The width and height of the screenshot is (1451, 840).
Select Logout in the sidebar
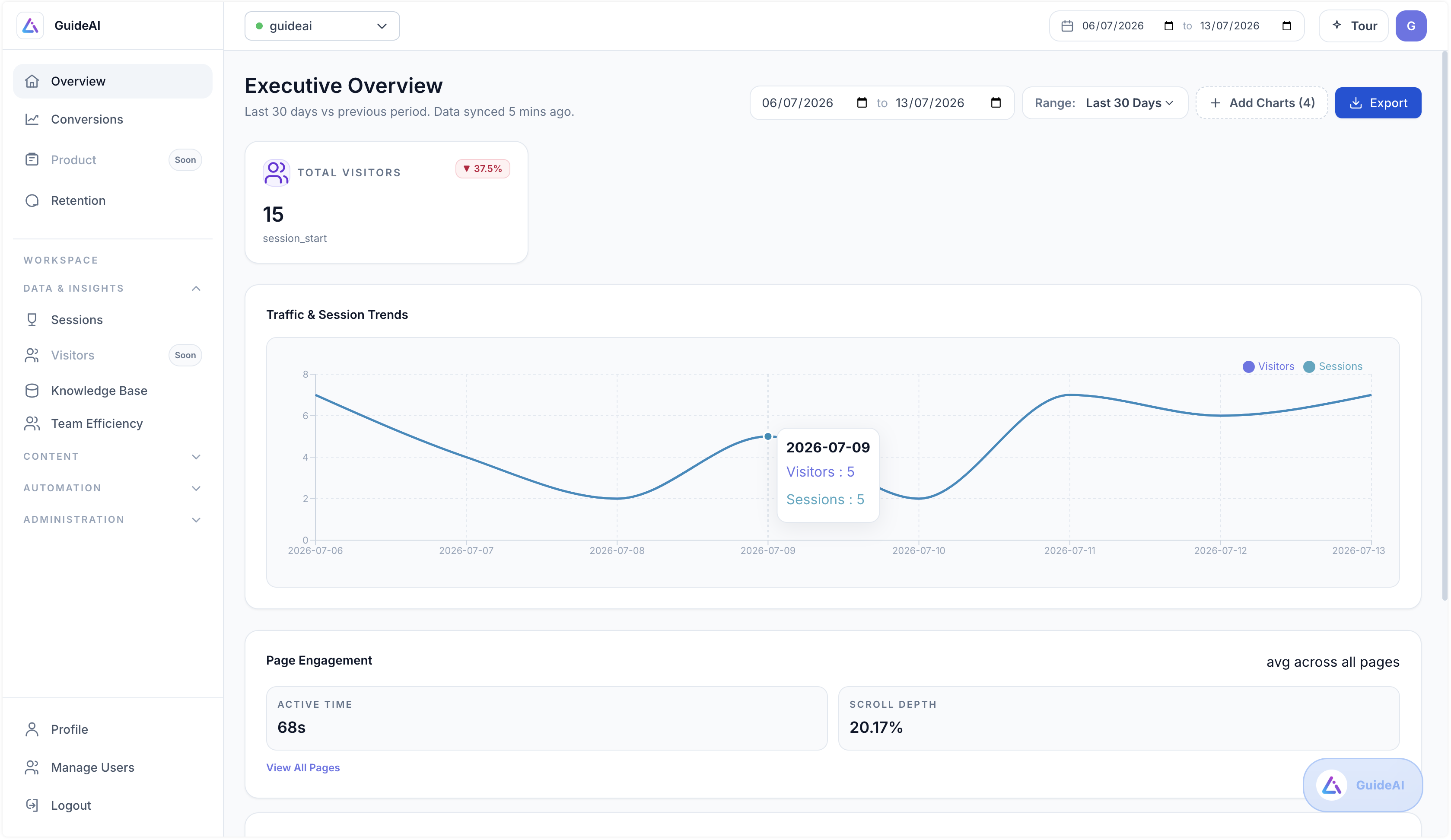pyautogui.click(x=112, y=805)
